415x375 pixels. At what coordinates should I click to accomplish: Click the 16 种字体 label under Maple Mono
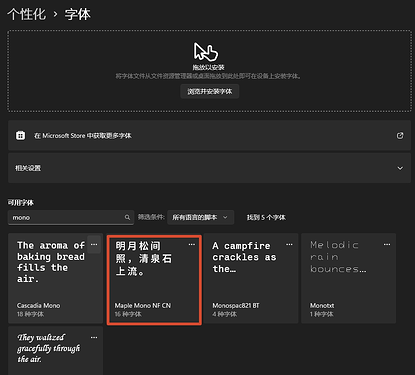[x=128, y=314]
